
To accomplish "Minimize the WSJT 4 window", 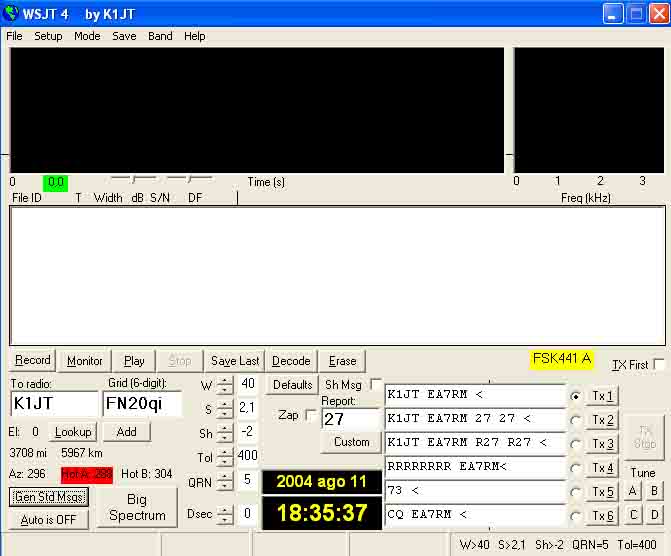I will point(612,14).
